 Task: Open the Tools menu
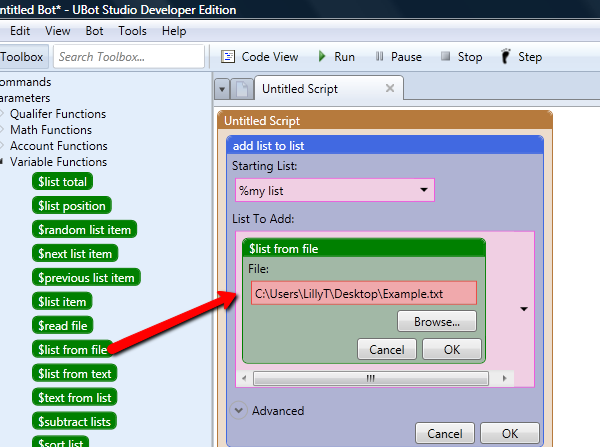pyautogui.click(x=132, y=31)
